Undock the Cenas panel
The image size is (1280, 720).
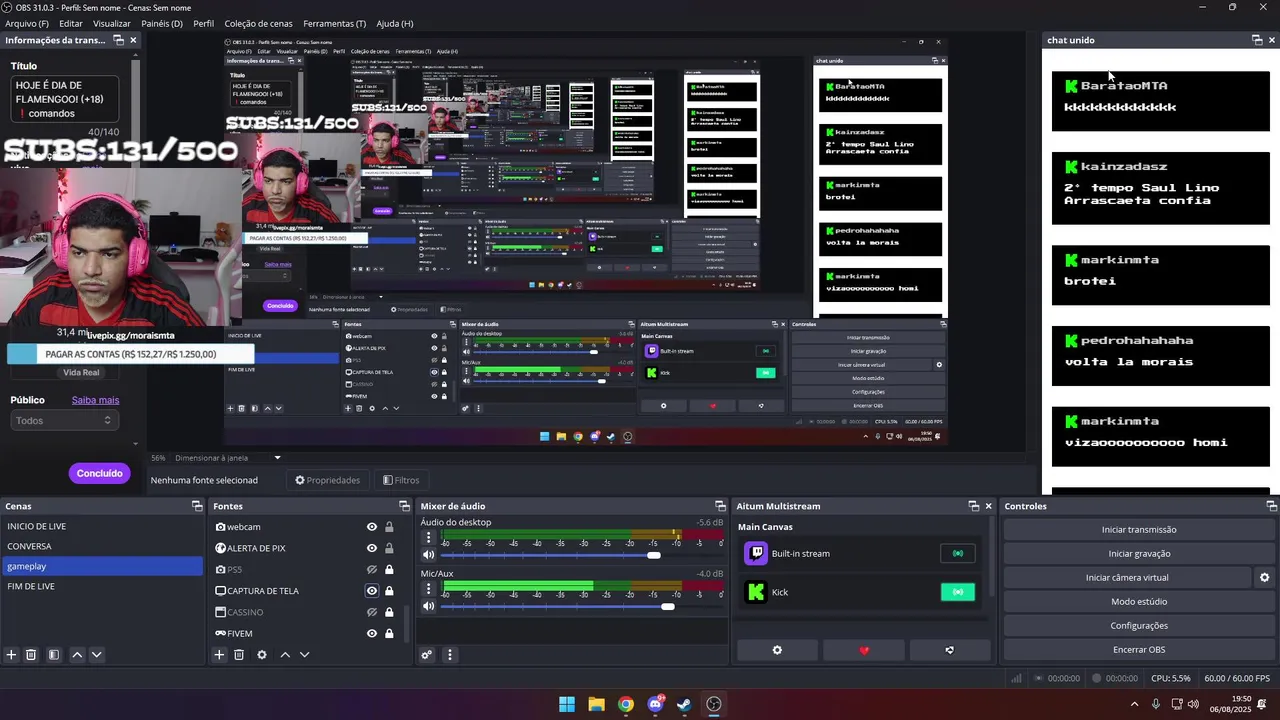tap(197, 506)
